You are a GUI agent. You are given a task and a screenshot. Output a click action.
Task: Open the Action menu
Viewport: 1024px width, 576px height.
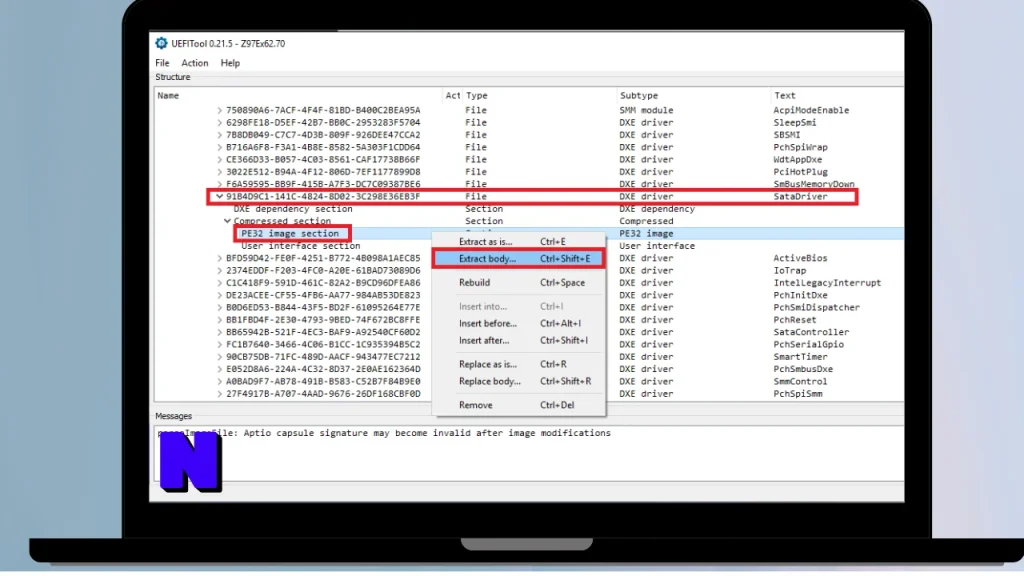coord(195,63)
